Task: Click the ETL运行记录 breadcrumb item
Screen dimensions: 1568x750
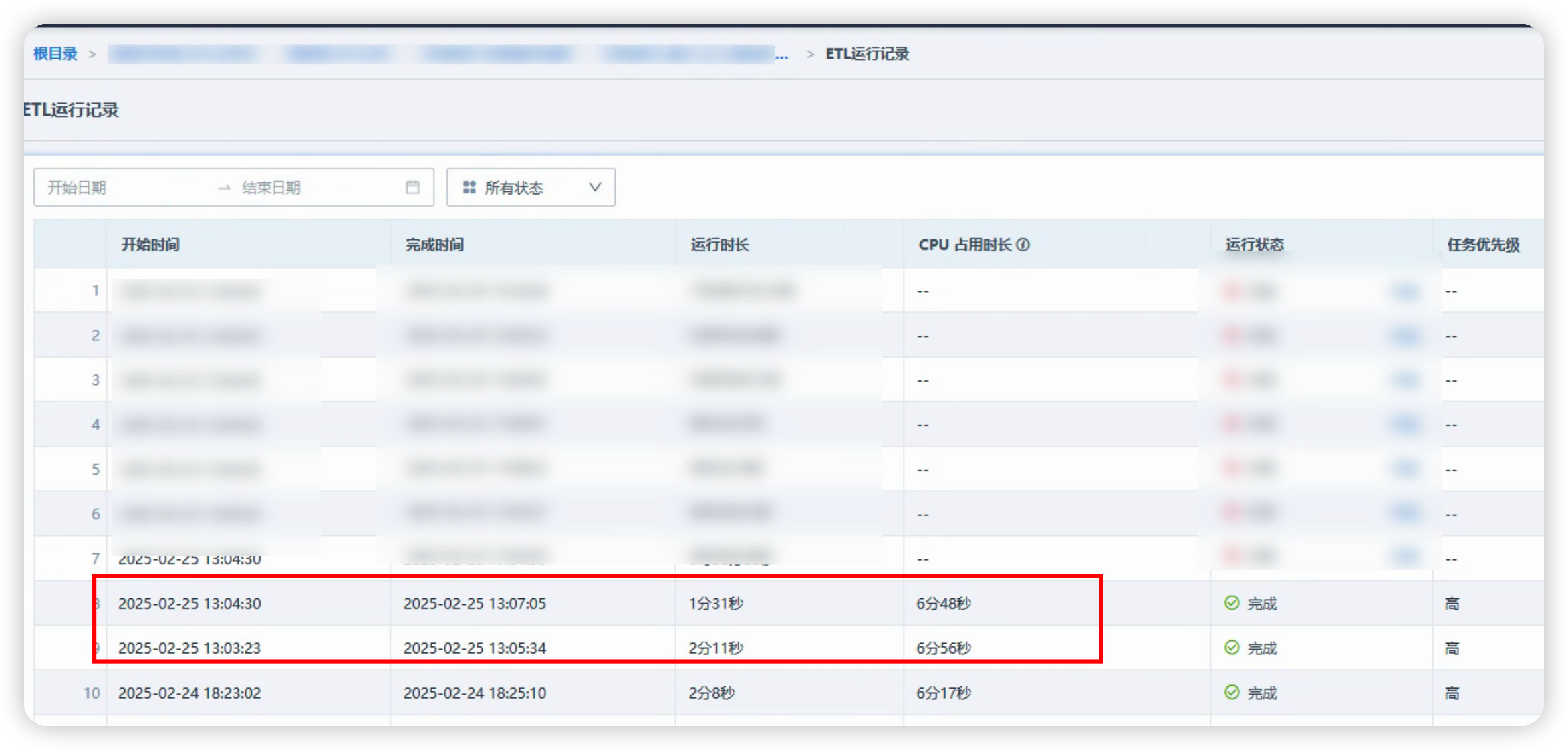Action: coord(867,54)
